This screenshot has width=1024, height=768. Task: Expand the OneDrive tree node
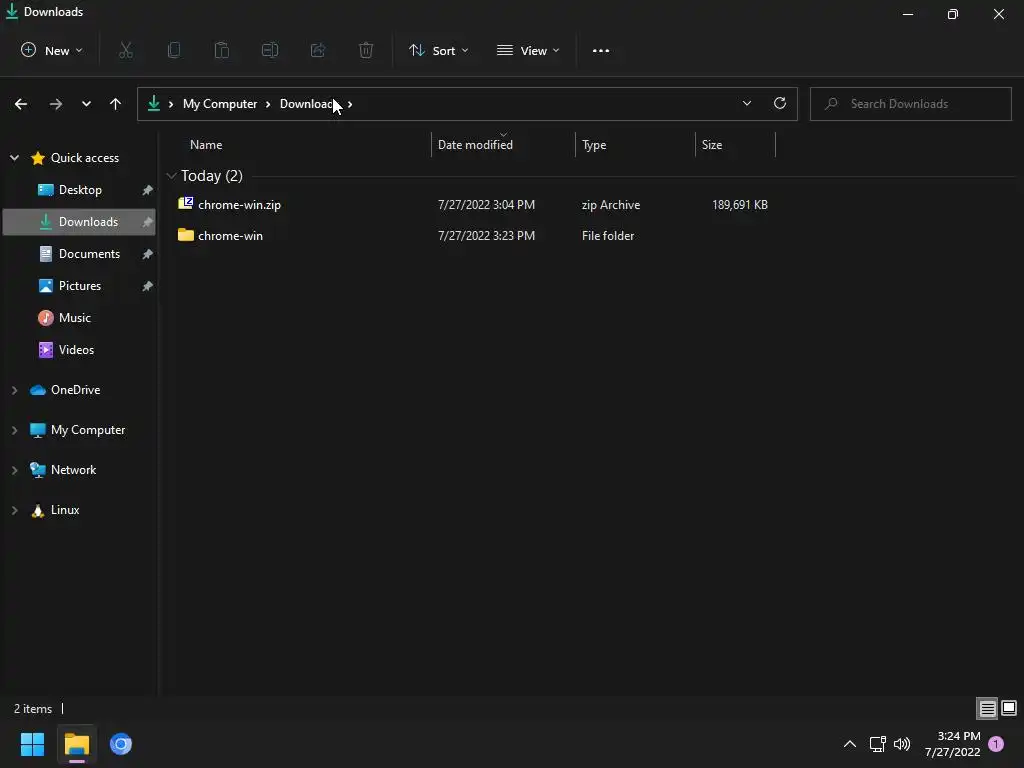(14, 390)
